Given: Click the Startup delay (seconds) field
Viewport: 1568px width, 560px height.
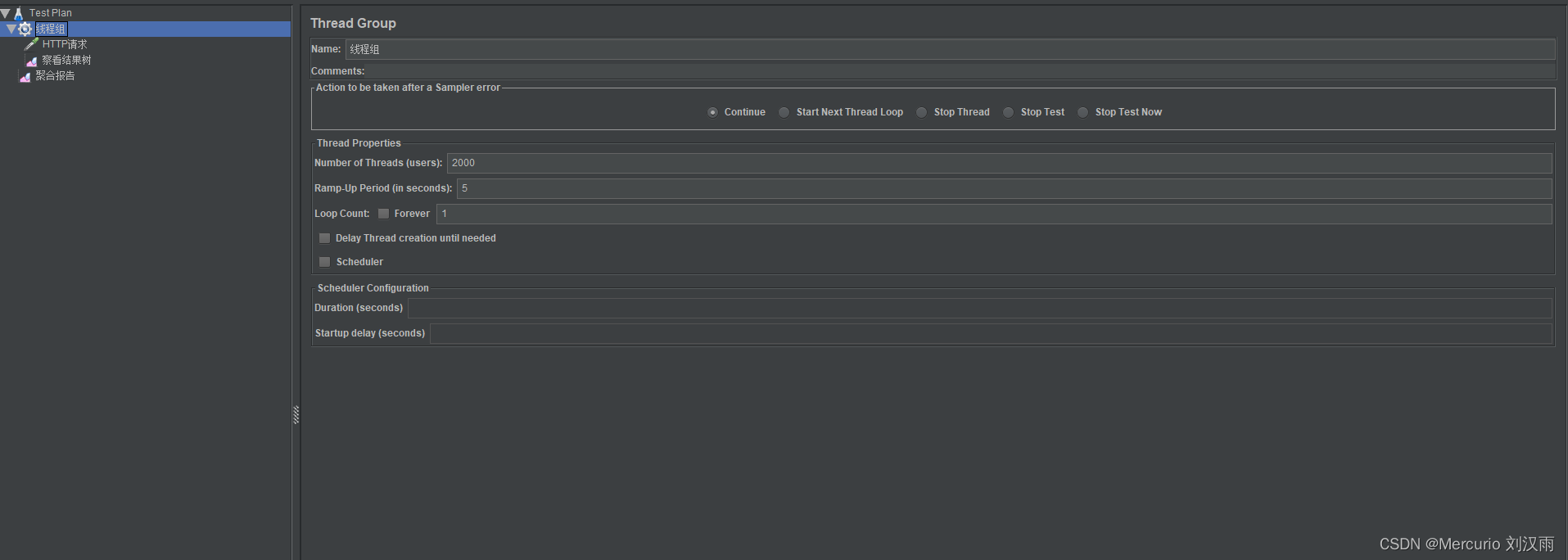Looking at the screenshot, I should point(991,333).
